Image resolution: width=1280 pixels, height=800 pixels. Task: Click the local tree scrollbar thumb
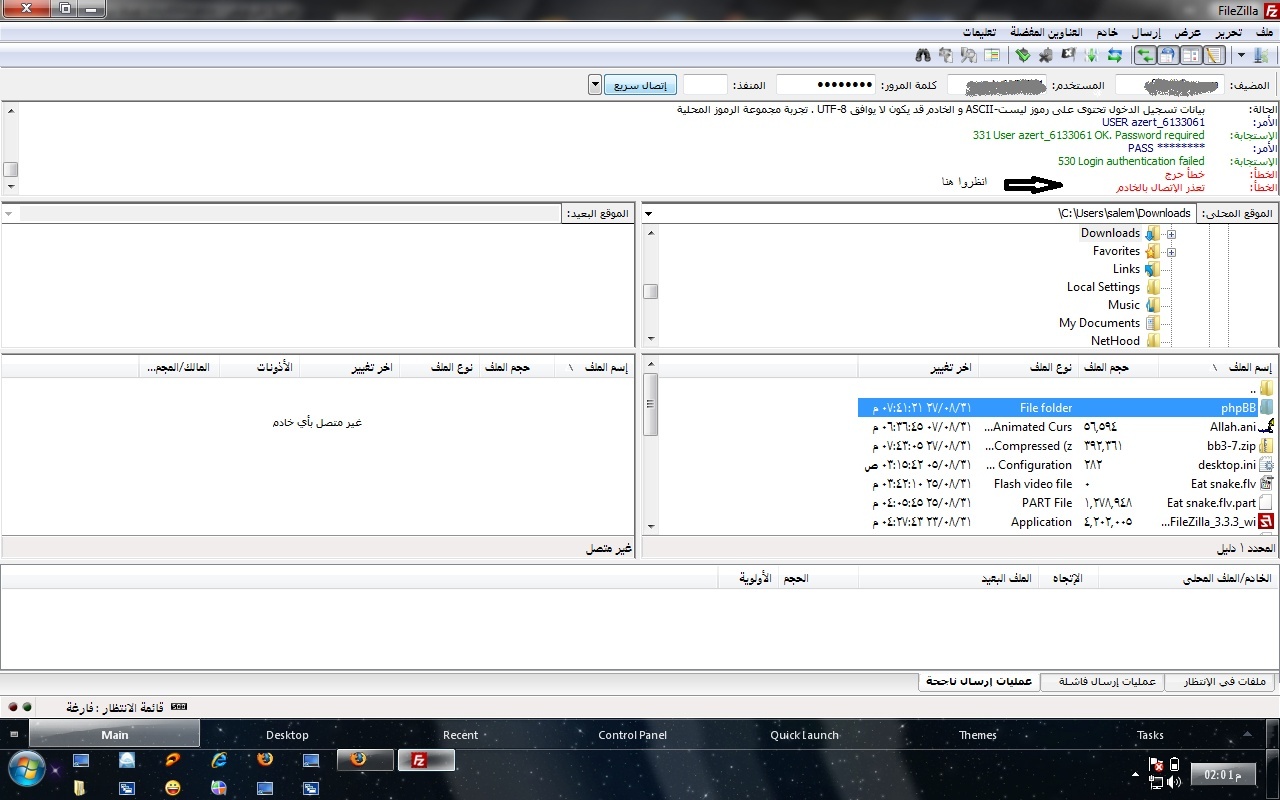[x=650, y=291]
